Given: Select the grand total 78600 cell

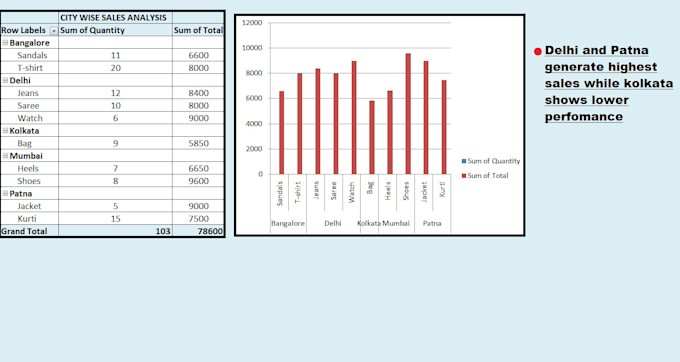Looking at the screenshot, I should pyautogui.click(x=198, y=231).
